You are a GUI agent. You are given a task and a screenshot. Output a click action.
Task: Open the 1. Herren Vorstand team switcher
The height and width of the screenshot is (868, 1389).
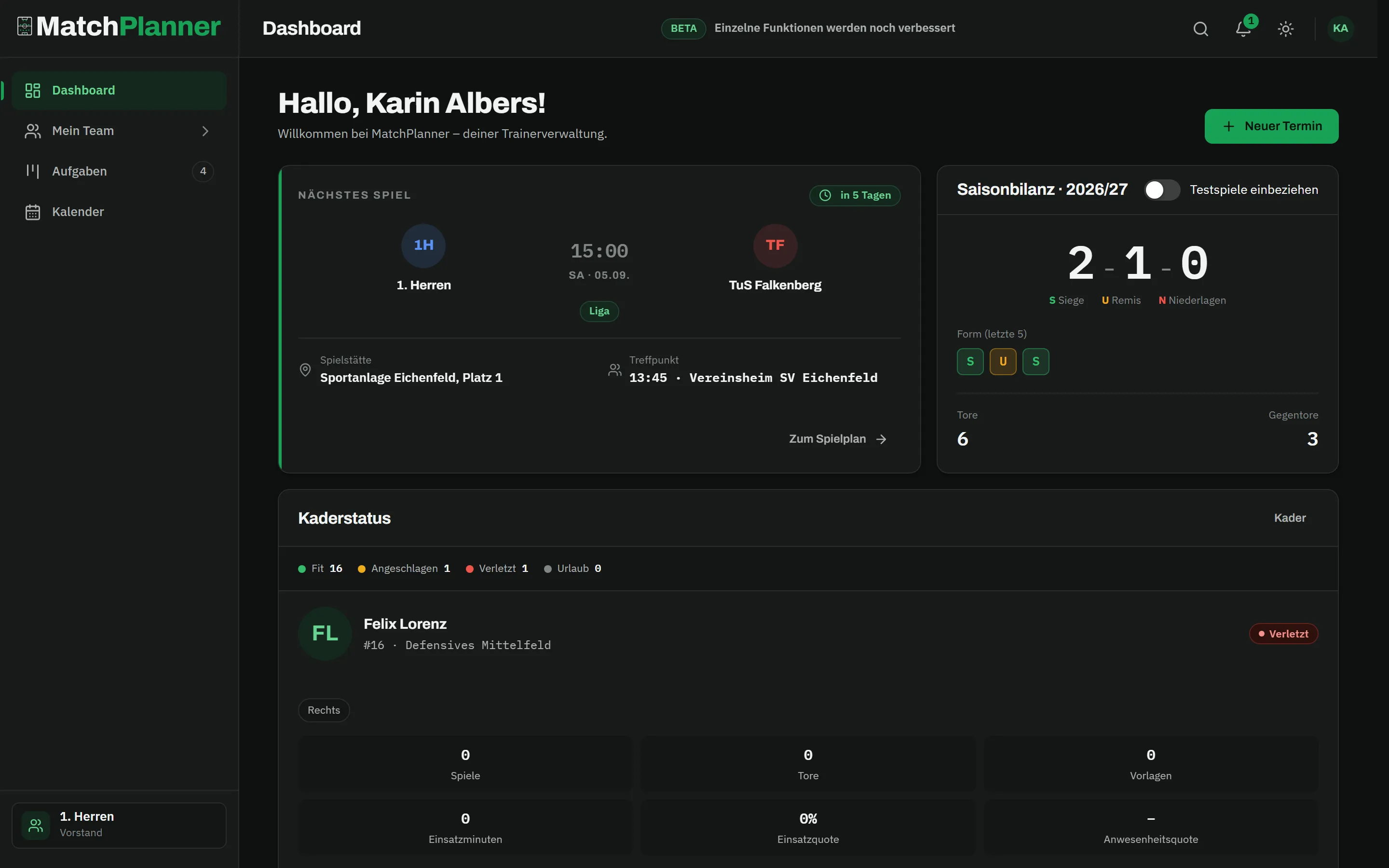119,826
